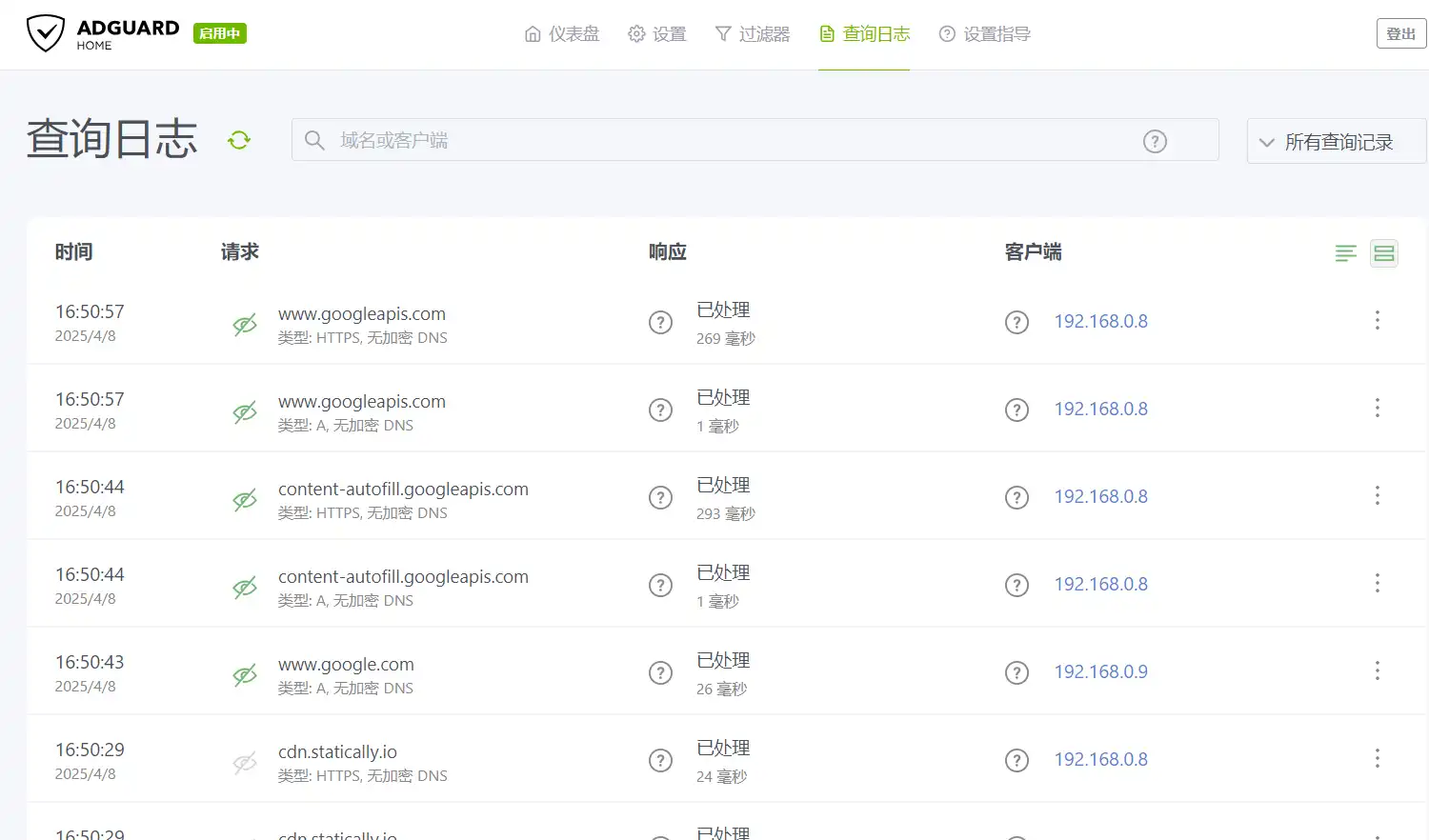Image resolution: width=1429 pixels, height=840 pixels.
Task: Toggle eye icon for first www.googleapis.com HTTPS row
Action: click(x=245, y=324)
